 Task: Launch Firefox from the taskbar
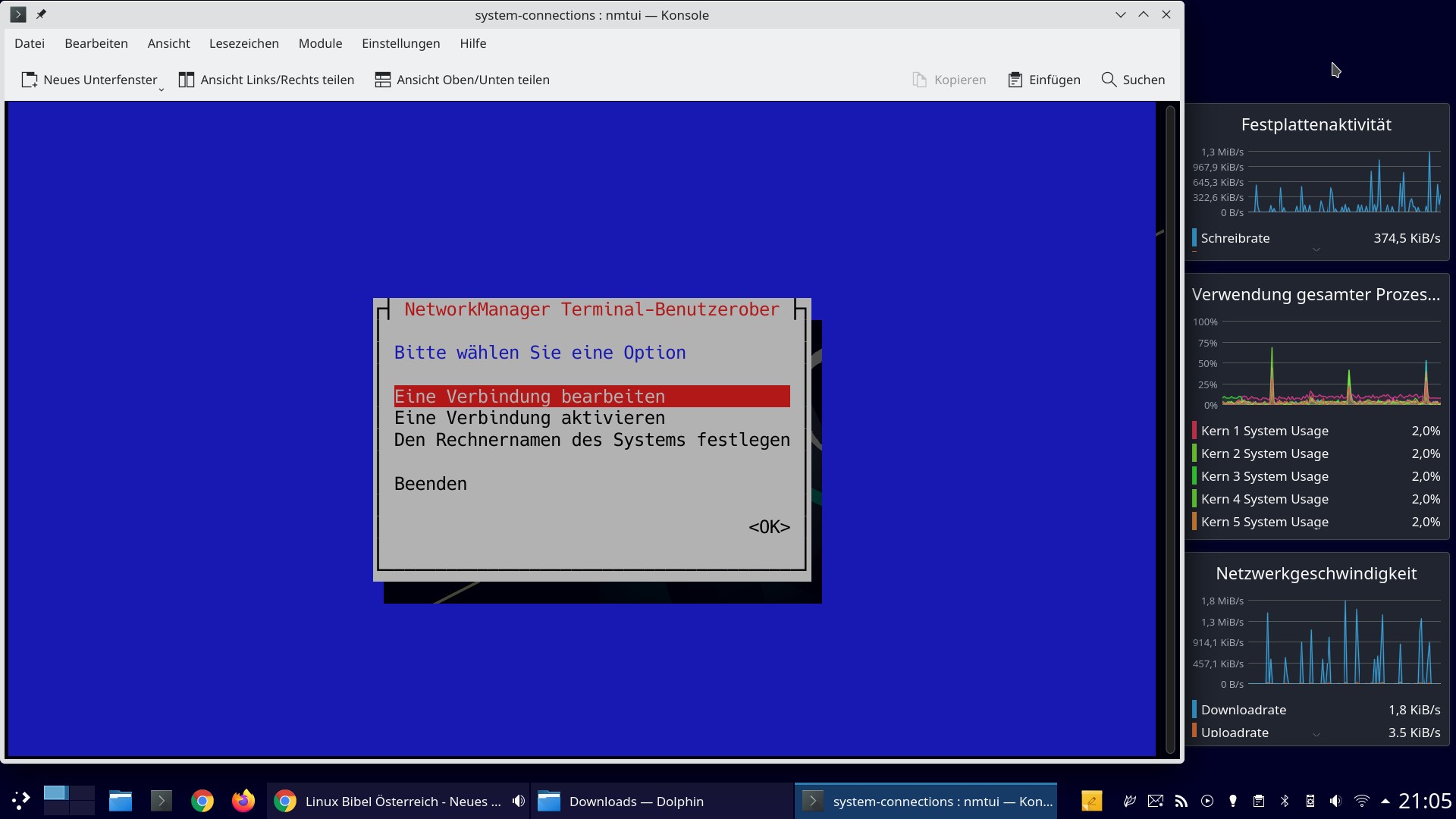[242, 801]
